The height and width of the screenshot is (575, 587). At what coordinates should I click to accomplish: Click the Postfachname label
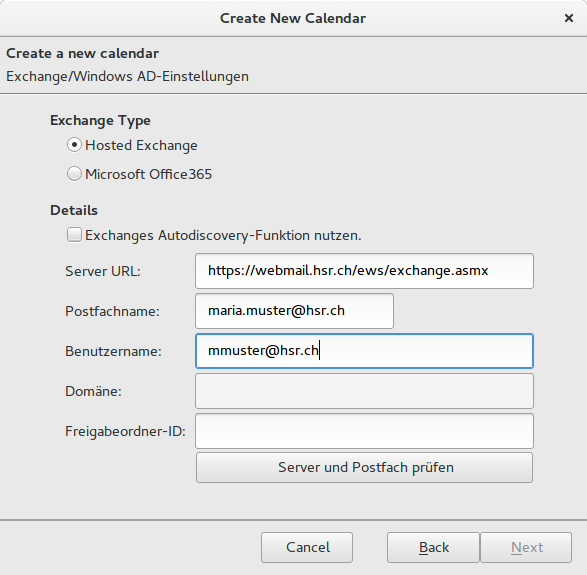coord(112,311)
